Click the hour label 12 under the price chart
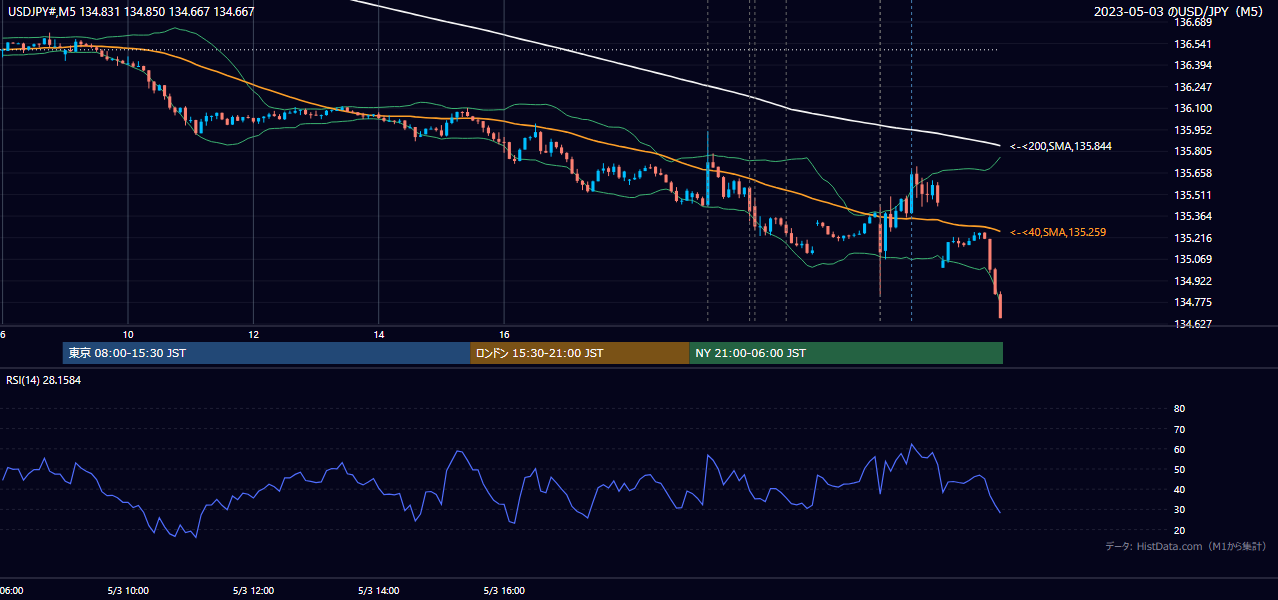Image resolution: width=1278 pixels, height=600 pixels. [x=253, y=334]
